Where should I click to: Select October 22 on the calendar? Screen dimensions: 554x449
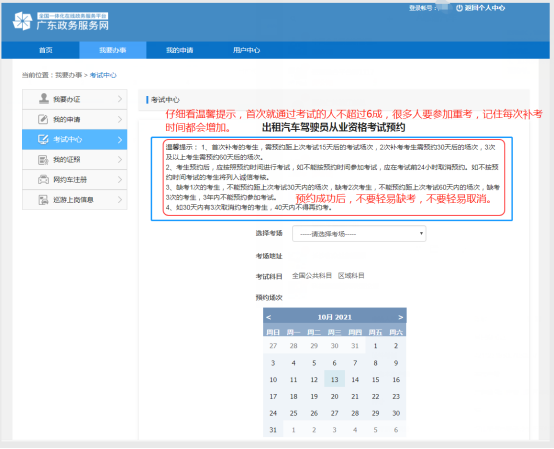pyautogui.click(x=376, y=396)
